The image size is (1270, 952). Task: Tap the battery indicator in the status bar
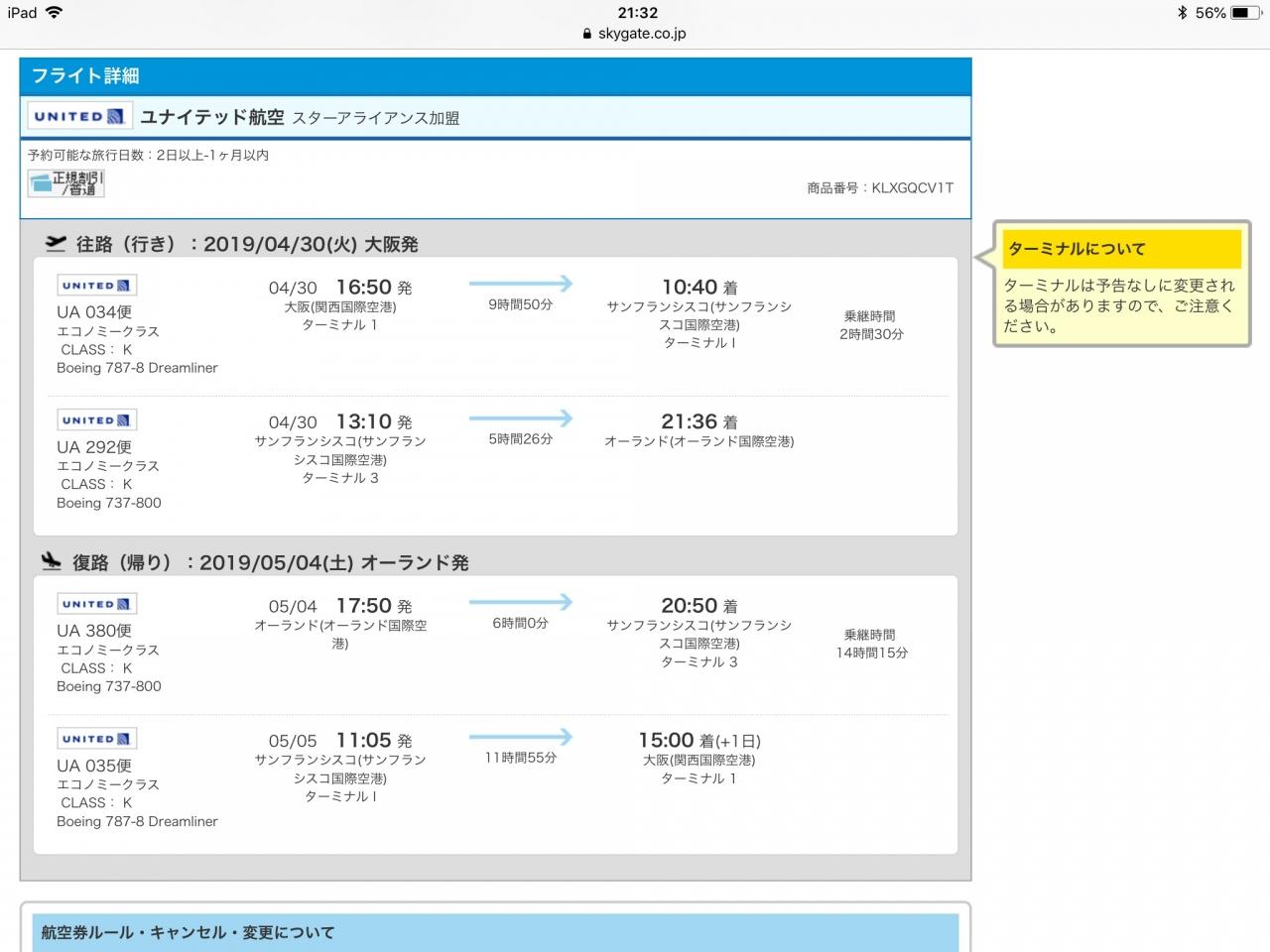pos(1246,13)
